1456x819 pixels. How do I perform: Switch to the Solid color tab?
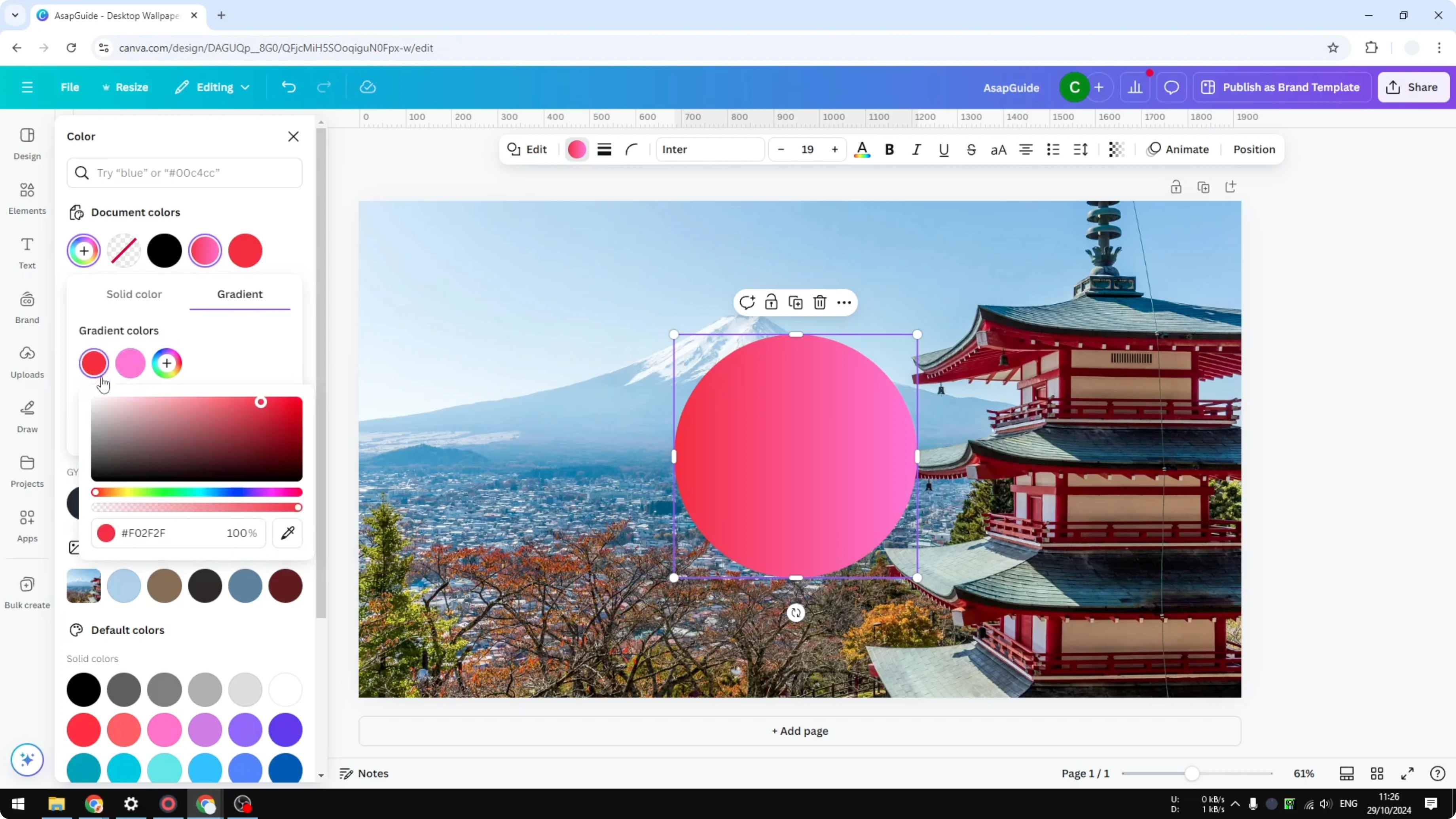click(x=134, y=293)
